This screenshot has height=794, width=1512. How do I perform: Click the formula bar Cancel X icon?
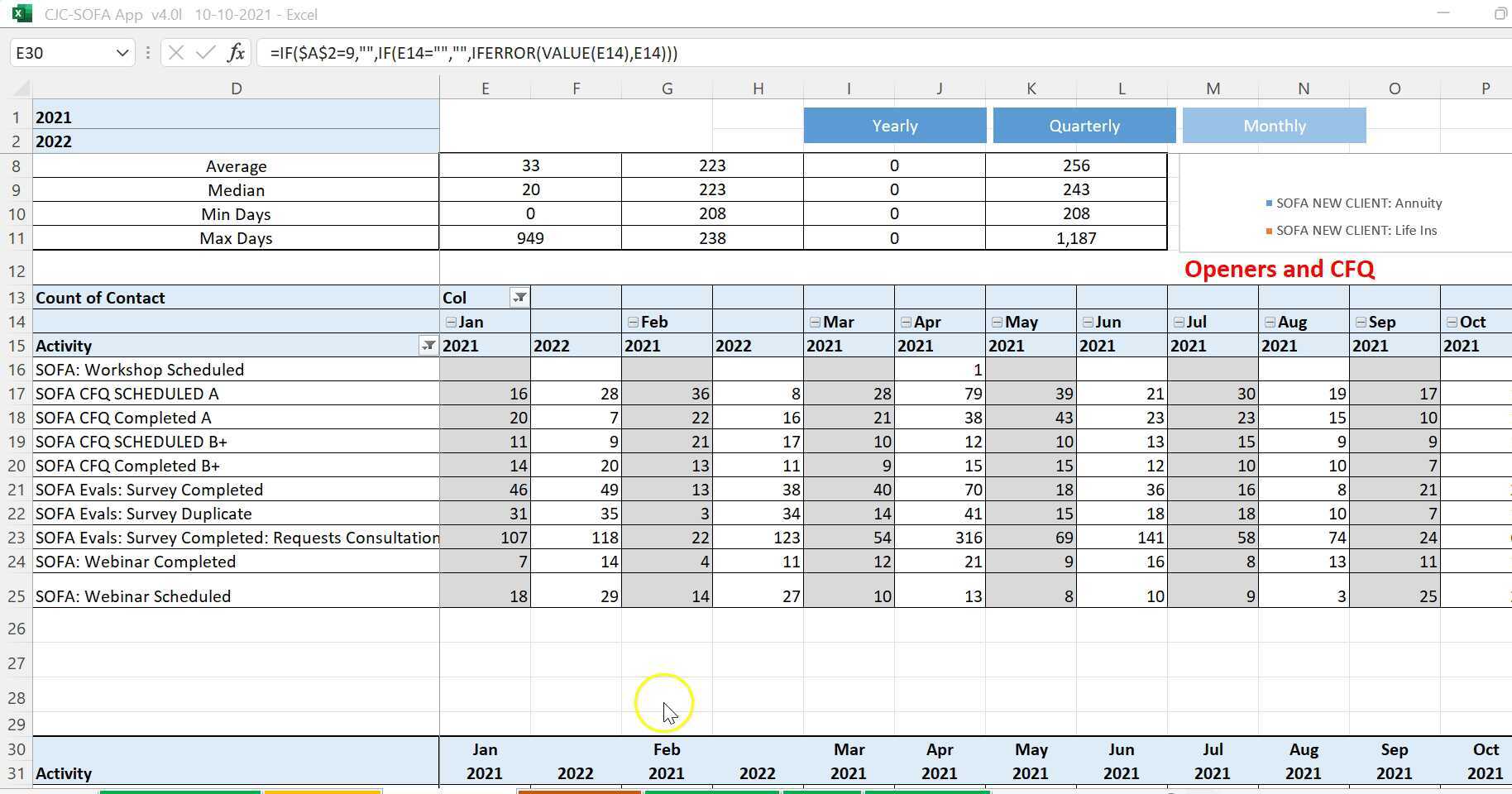click(x=175, y=53)
